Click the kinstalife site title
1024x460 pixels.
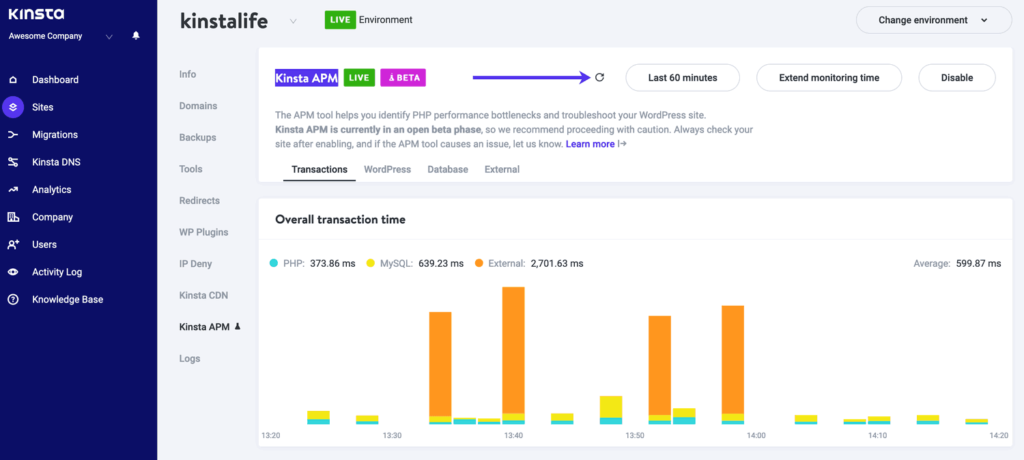point(224,21)
